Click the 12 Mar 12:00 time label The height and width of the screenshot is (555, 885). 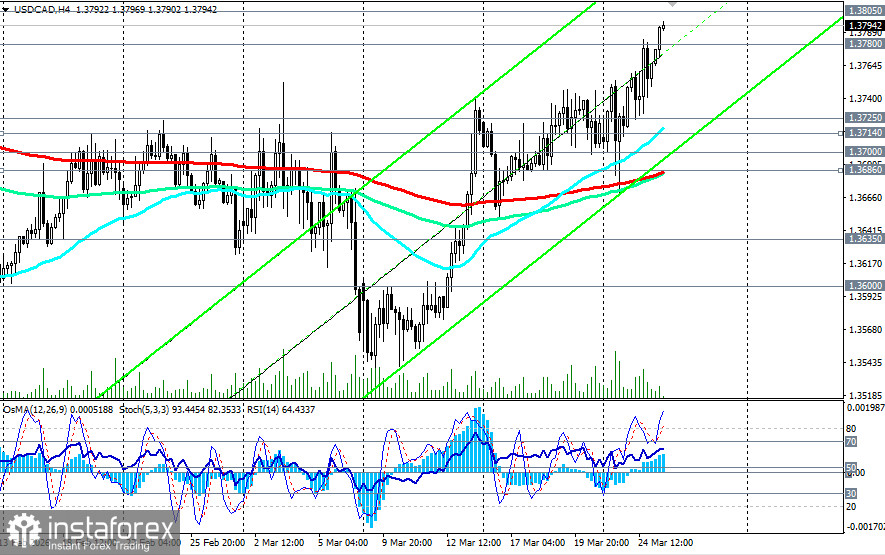(473, 543)
